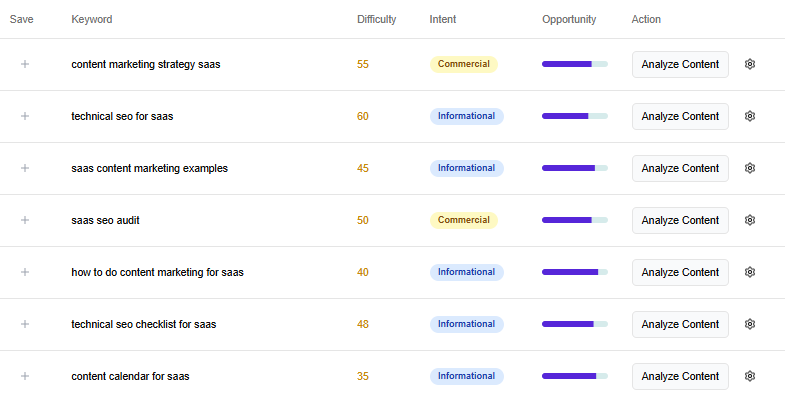Image resolution: width=785 pixels, height=394 pixels.
Task: Click Keyword column header
Action: pos(92,20)
